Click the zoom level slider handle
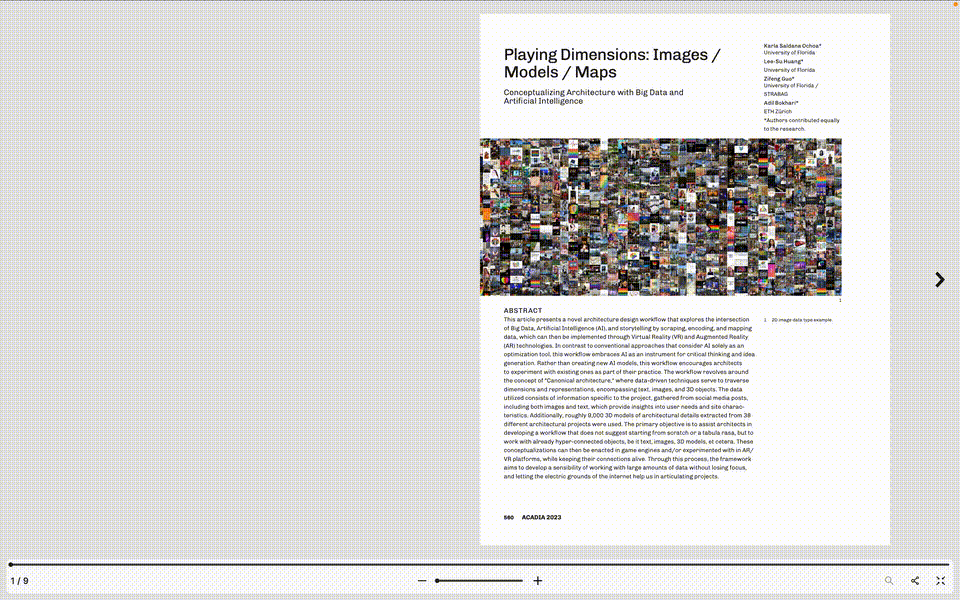This screenshot has width=960, height=600. pos(437,580)
